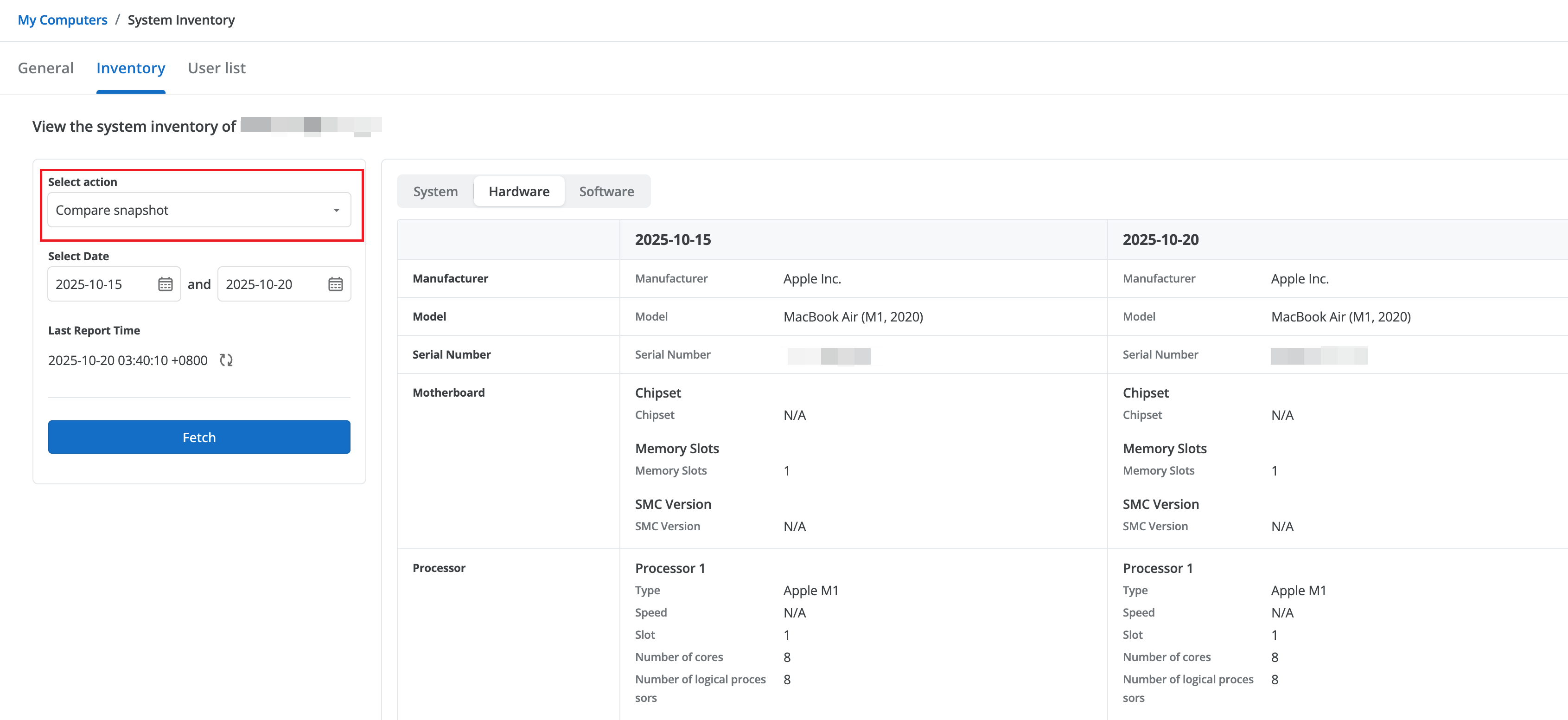
Task: Click the Last Report Time timestamp
Action: [x=128, y=360]
